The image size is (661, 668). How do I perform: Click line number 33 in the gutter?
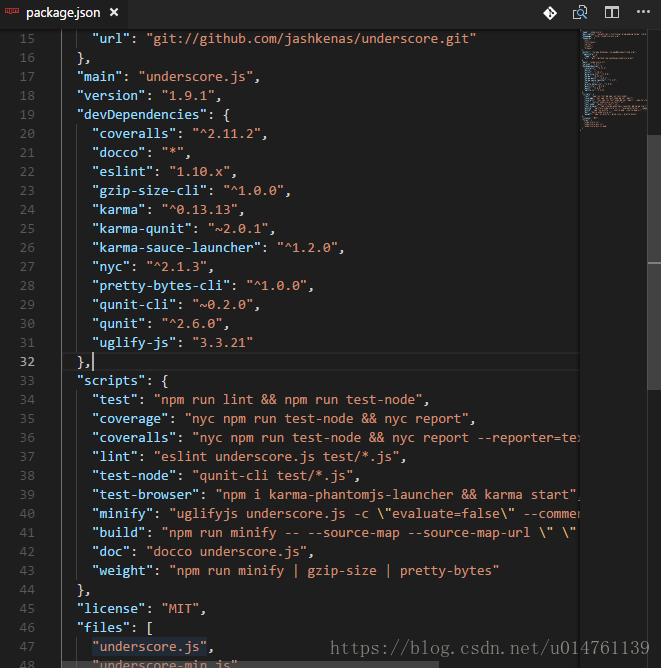coord(27,380)
